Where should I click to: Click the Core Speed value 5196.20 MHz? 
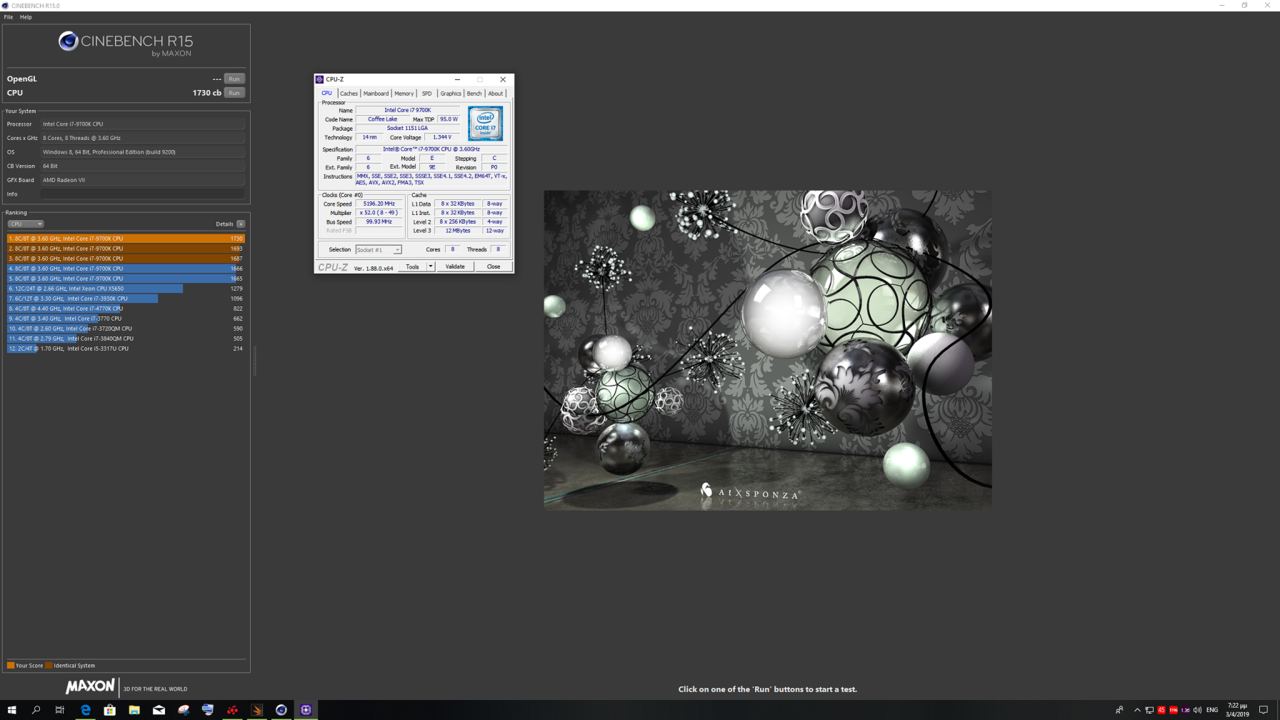[379, 204]
